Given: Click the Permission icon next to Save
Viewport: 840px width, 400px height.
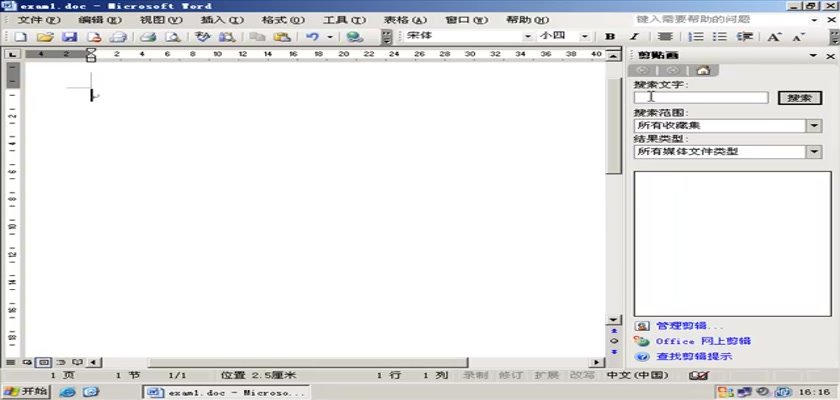Looking at the screenshot, I should 94,37.
